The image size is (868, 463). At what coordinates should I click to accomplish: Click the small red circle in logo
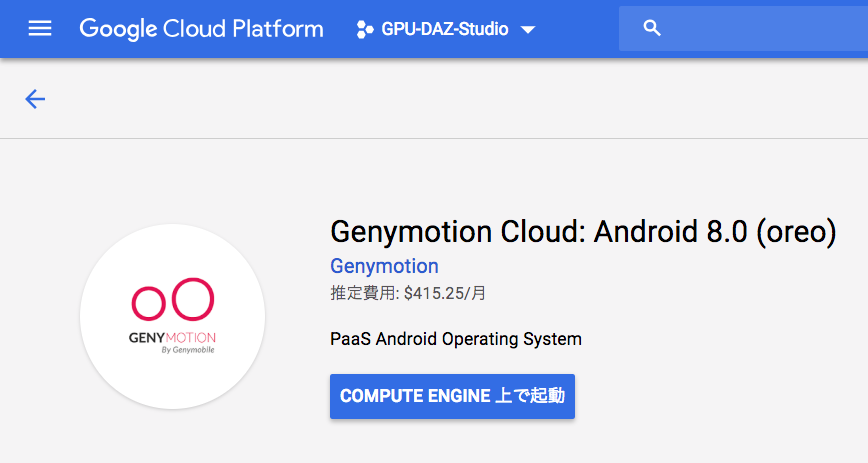pos(148,303)
